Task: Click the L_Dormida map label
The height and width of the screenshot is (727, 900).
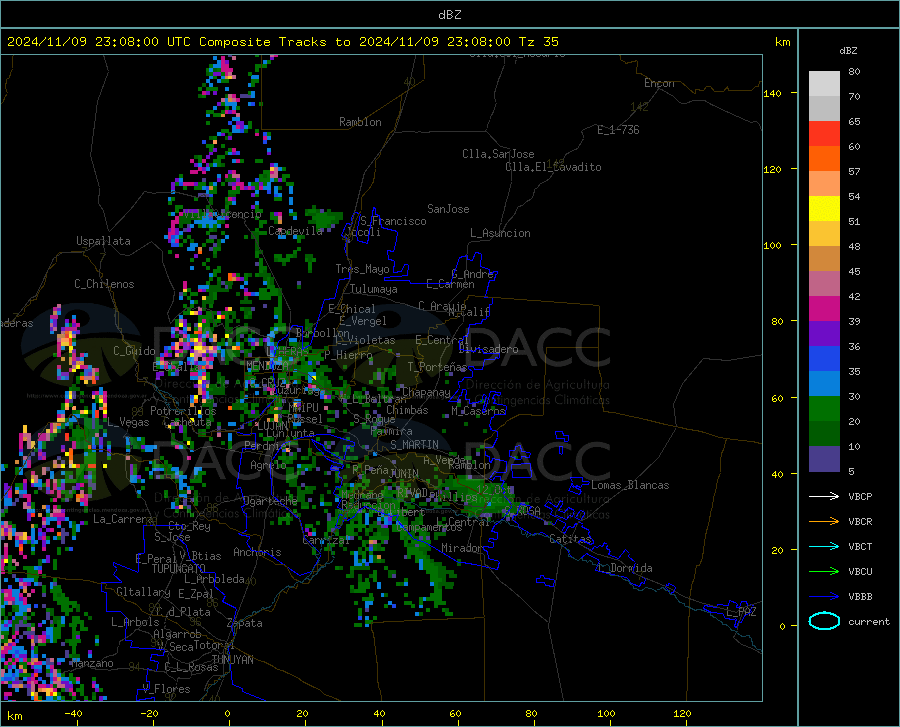Action: click(x=624, y=568)
